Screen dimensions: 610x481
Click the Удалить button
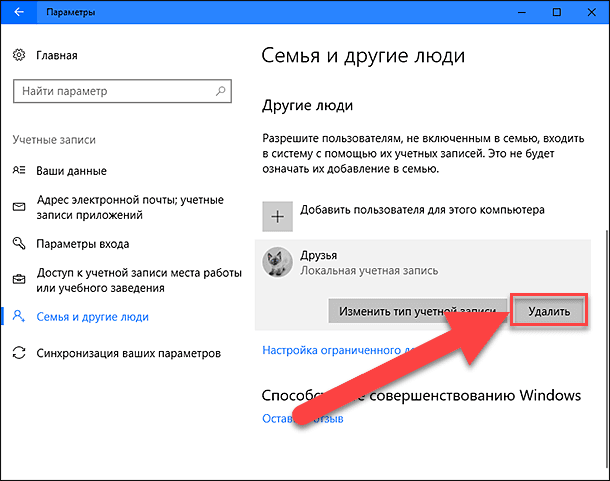point(549,311)
